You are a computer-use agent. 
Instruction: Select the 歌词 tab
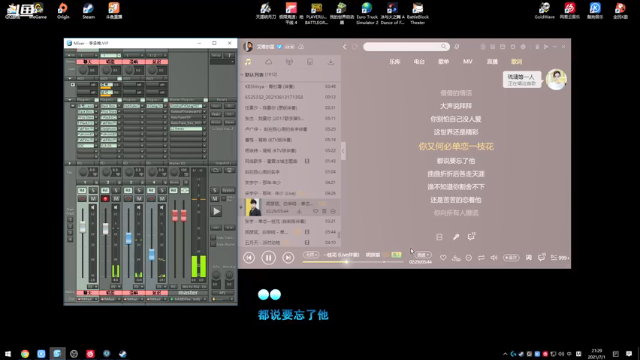[x=517, y=62]
